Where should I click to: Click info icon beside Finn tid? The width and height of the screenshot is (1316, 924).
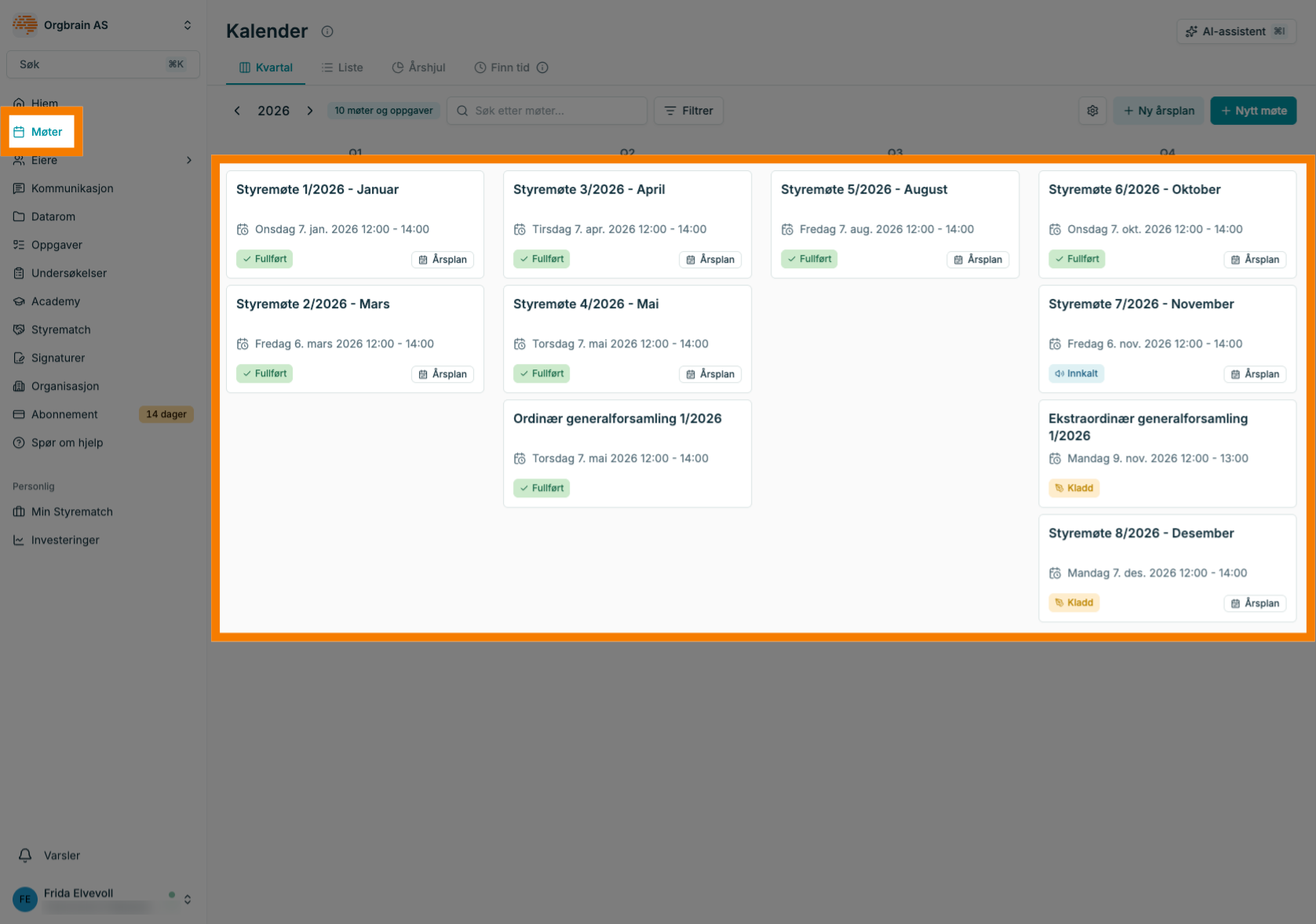pos(542,67)
